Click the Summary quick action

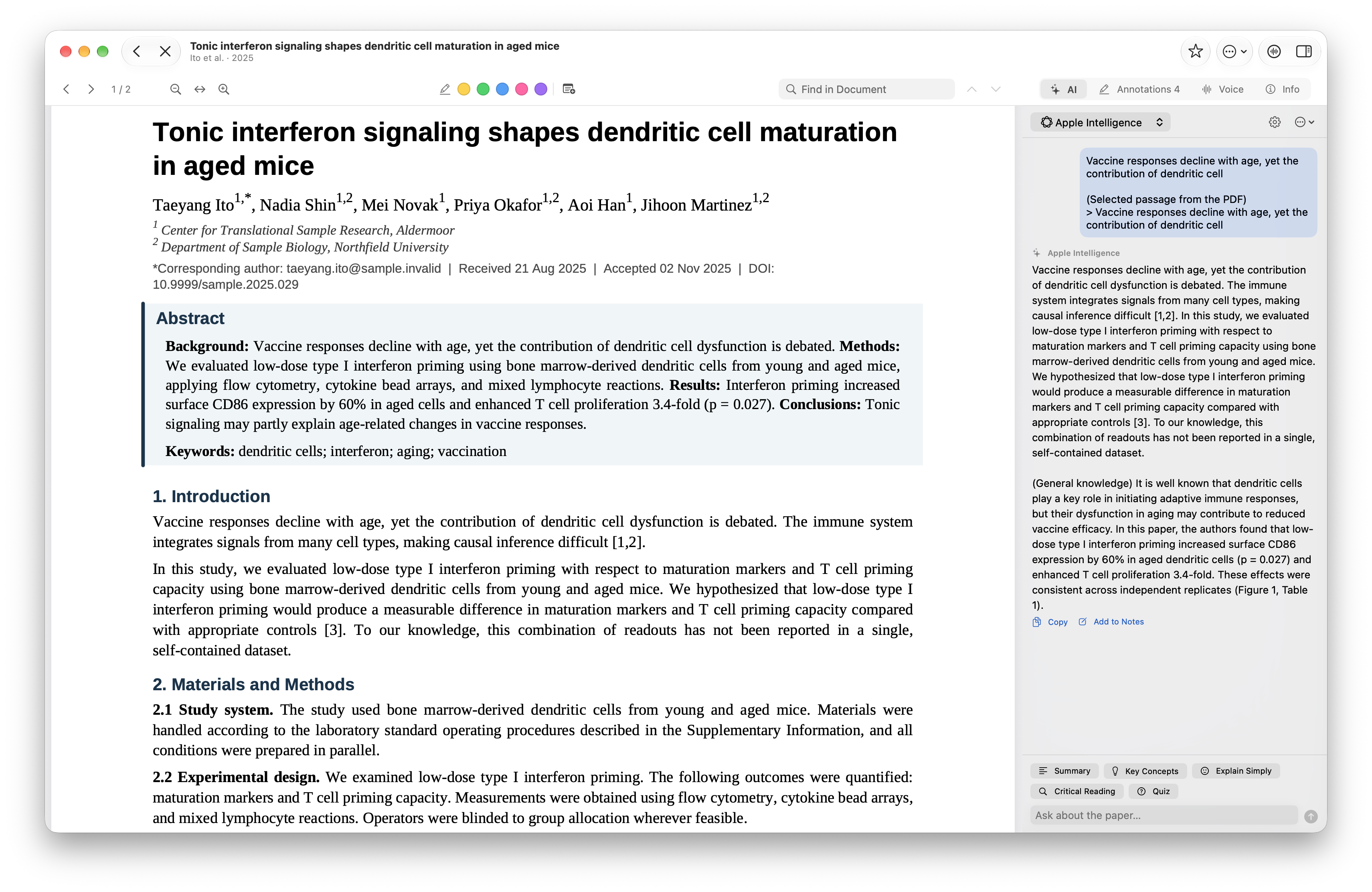pyautogui.click(x=1064, y=771)
